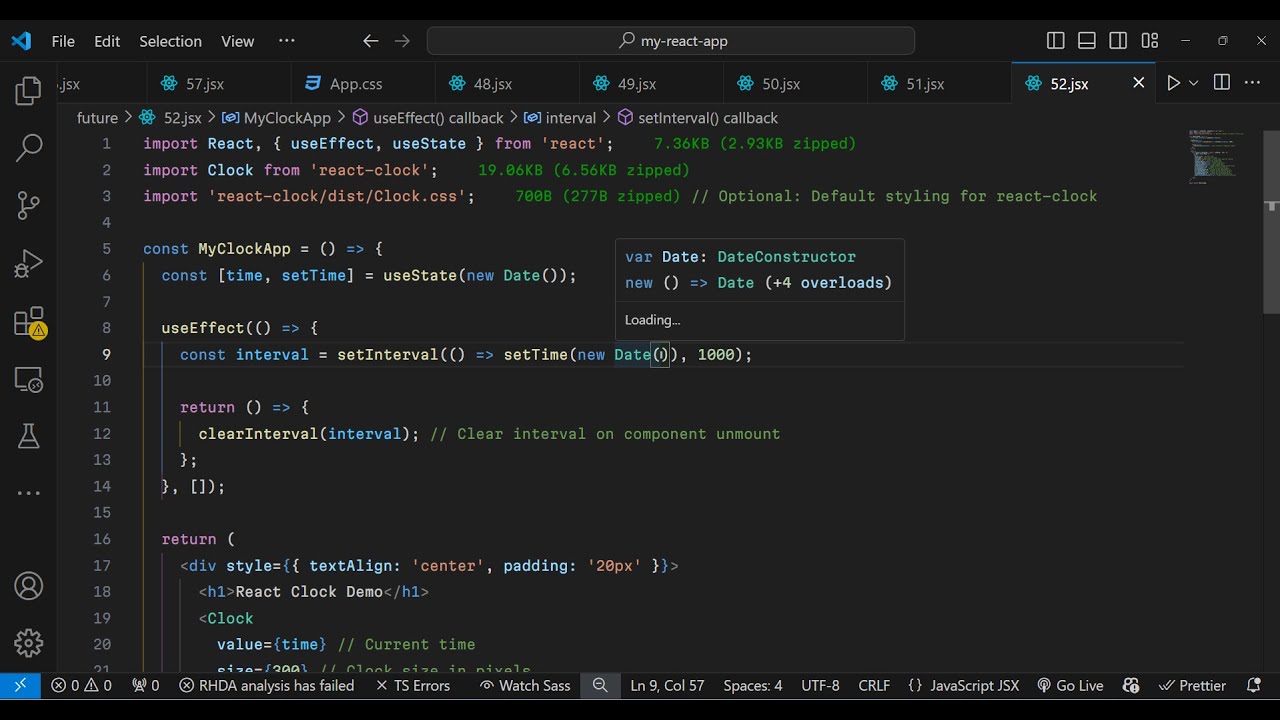Click the Prettier status item
The height and width of the screenshot is (720, 1280).
[1193, 685]
